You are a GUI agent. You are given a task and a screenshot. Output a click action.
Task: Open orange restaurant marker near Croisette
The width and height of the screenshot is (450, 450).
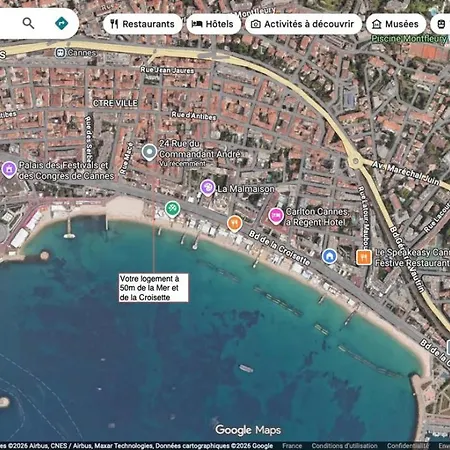(x=234, y=223)
